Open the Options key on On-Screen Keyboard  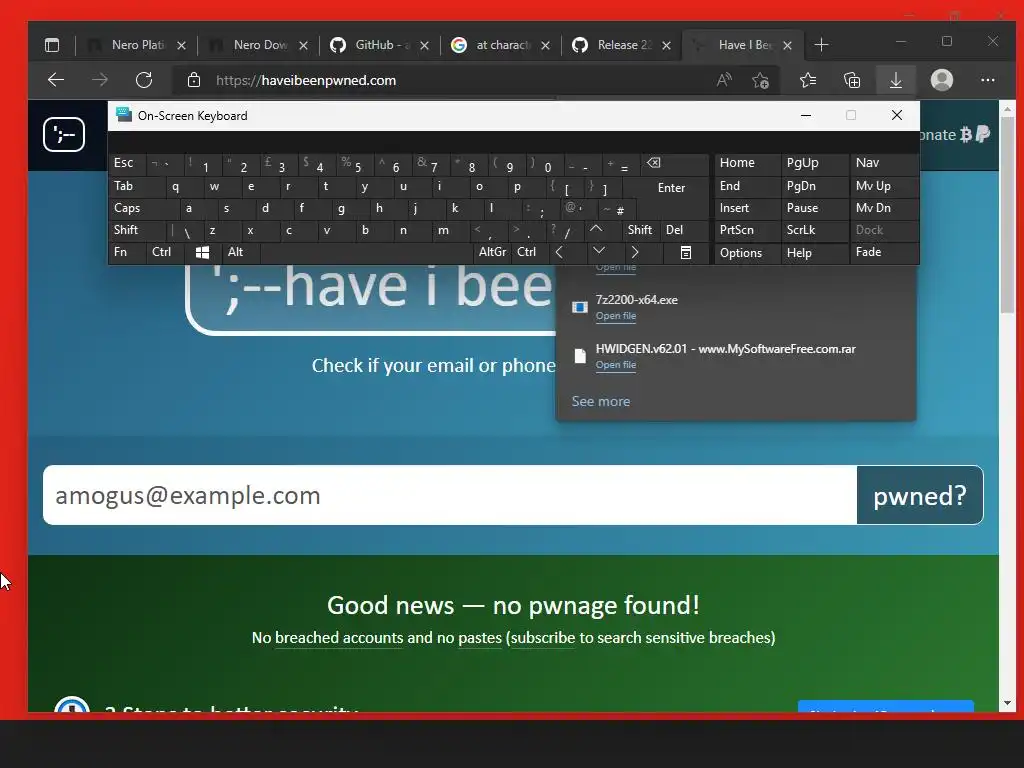tap(747, 253)
